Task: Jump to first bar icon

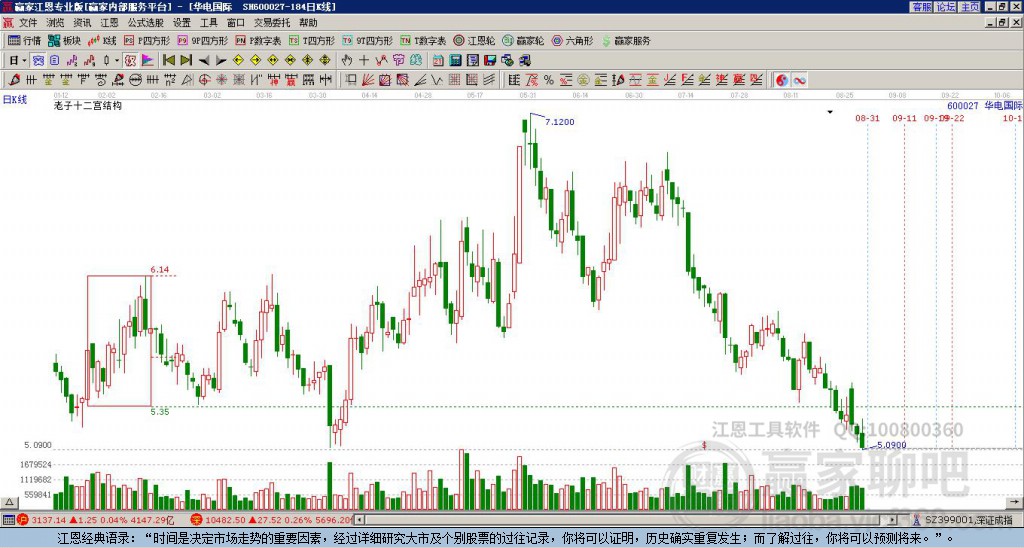Action: click(168, 61)
